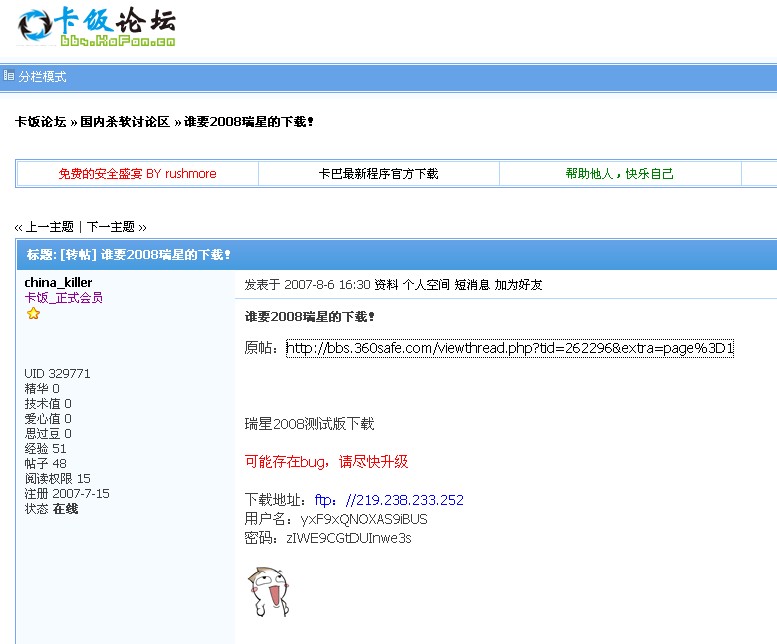
Task: Open 国内杀软讨论区 breadcrumb section
Action: (x=125, y=121)
